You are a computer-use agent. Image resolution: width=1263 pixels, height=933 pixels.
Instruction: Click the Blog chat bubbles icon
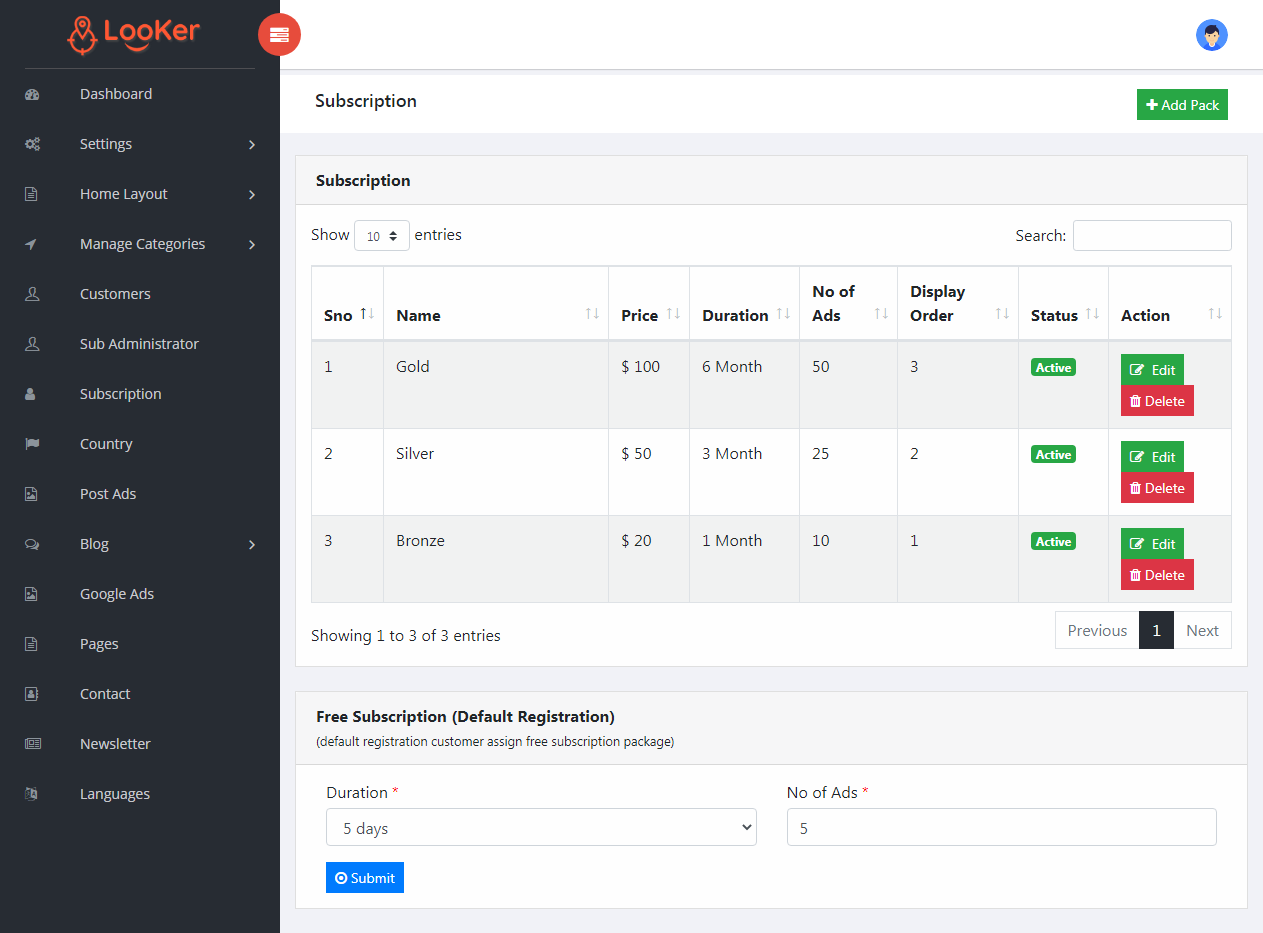point(32,544)
